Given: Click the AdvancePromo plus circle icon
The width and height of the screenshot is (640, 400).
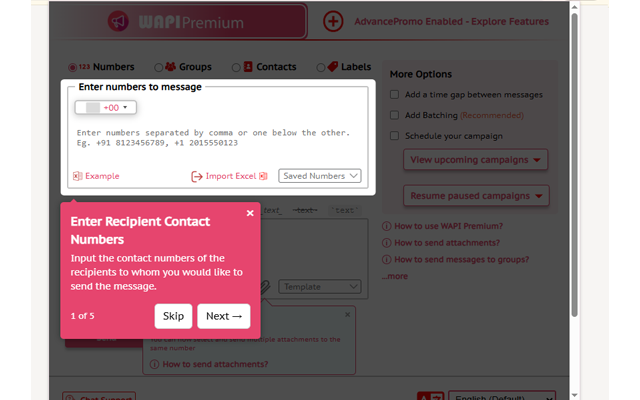Looking at the screenshot, I should click(333, 21).
